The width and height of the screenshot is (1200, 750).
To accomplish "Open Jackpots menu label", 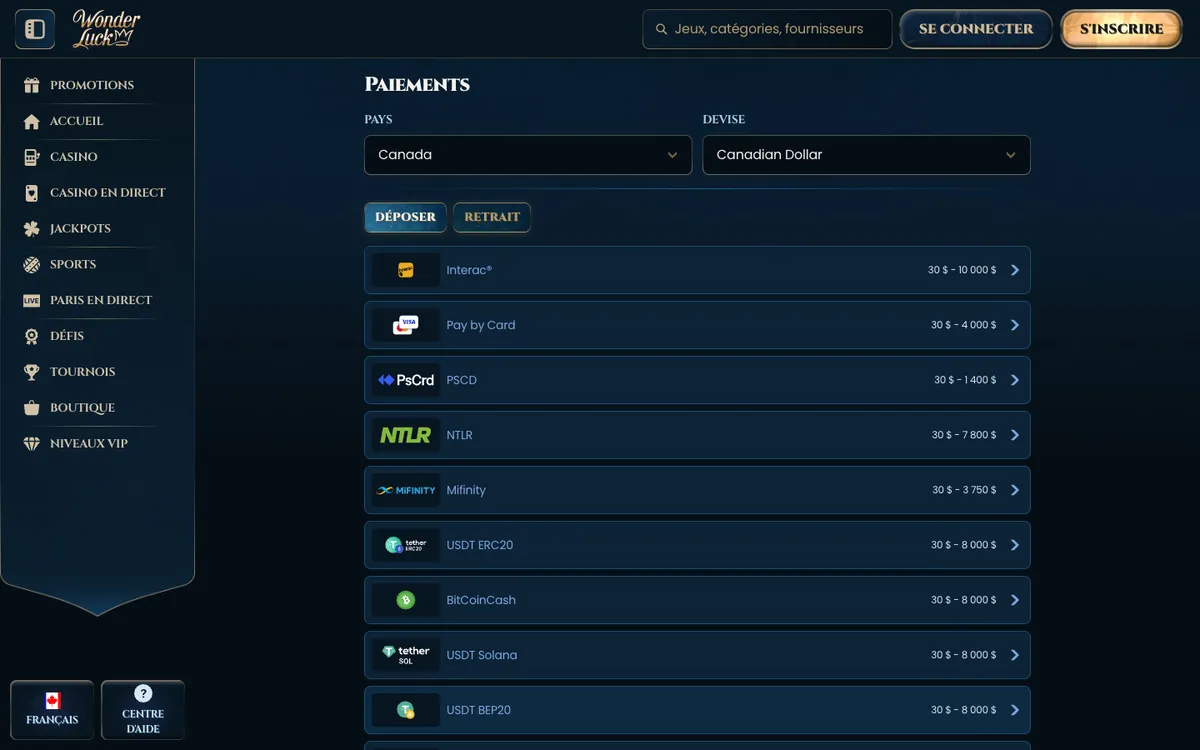I will point(81,229).
